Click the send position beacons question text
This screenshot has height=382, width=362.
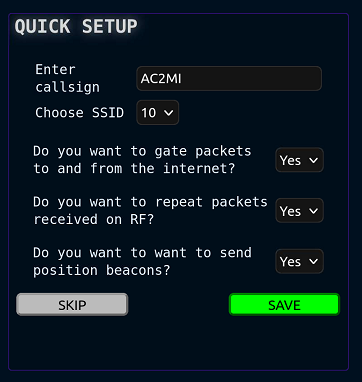[142, 261]
